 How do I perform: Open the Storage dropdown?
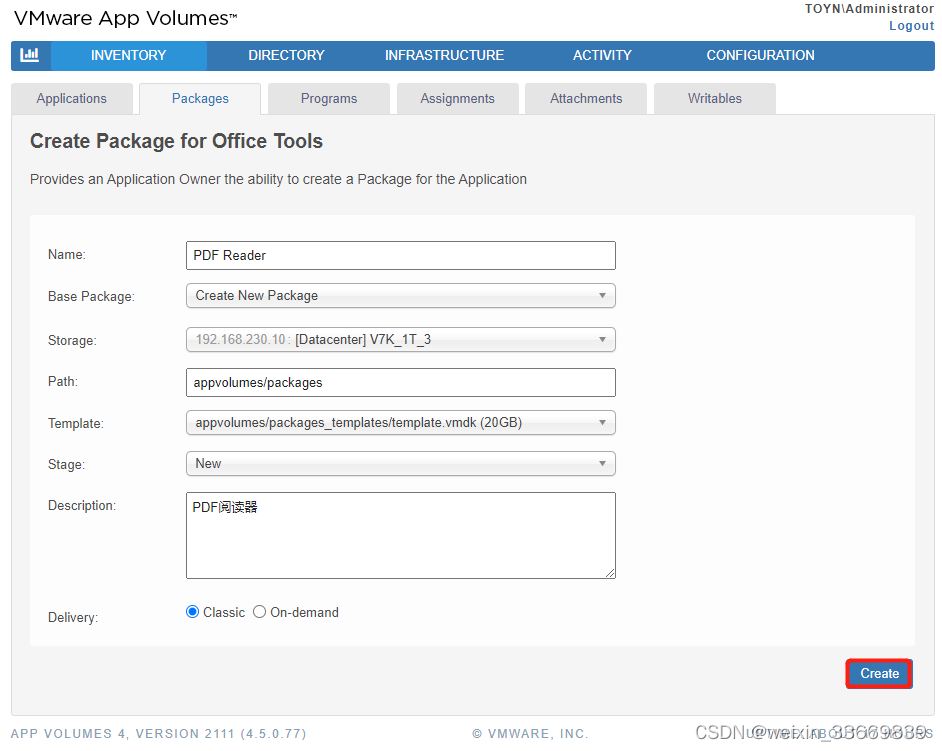coord(401,339)
